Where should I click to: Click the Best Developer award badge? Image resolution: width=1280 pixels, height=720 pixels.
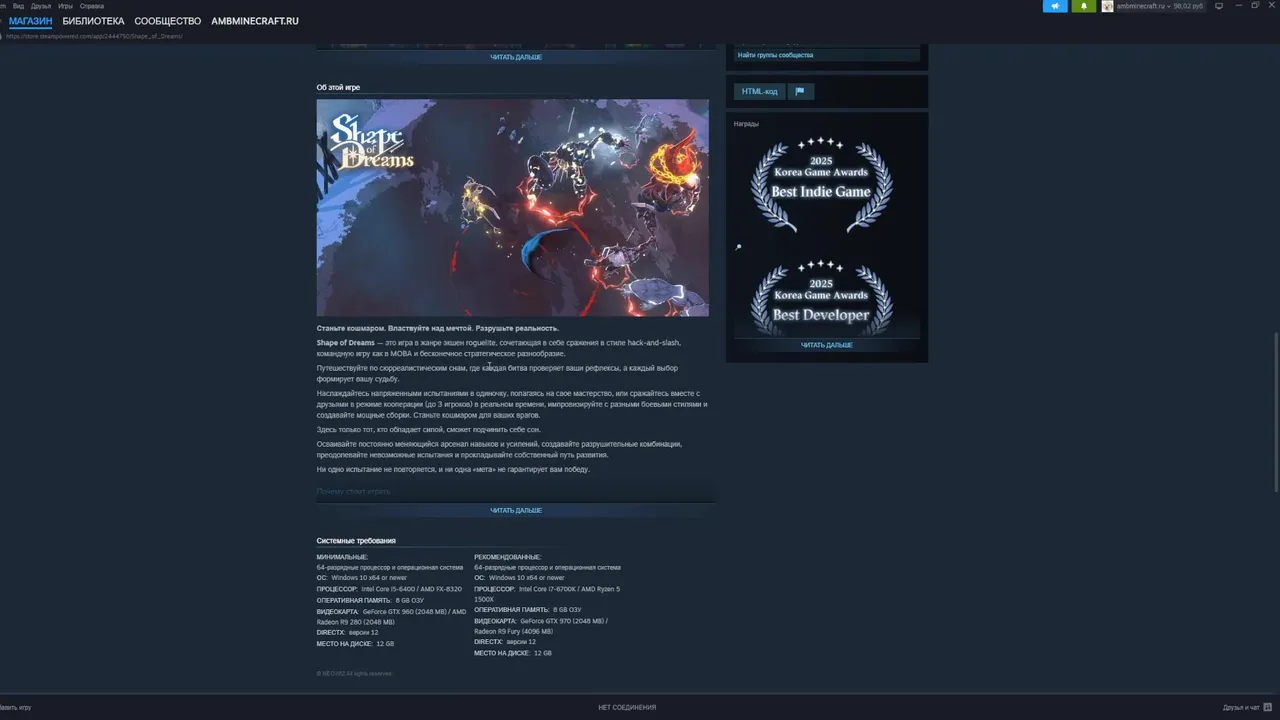(x=821, y=297)
